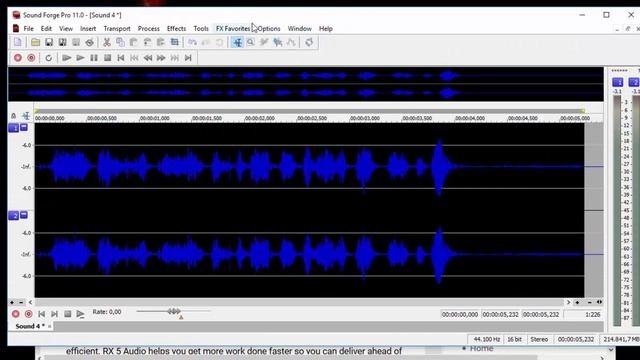Open the File menu
640x360 pixels.
coord(29,29)
